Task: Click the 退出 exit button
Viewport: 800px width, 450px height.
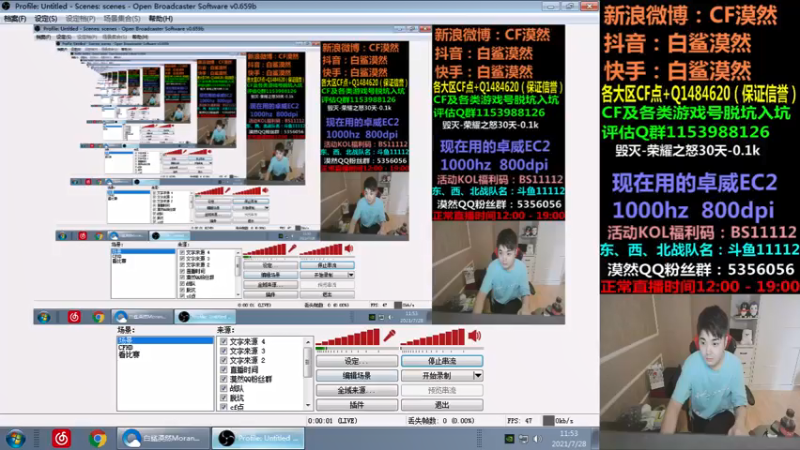Action: point(442,405)
